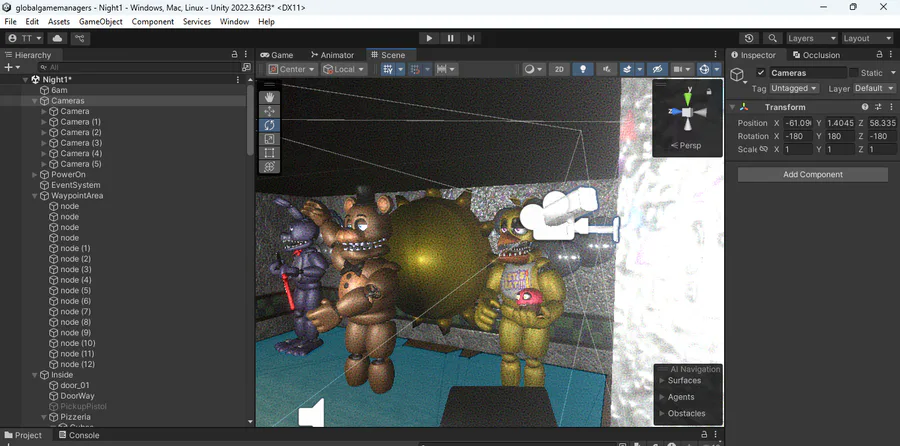The image size is (900, 446).
Task: Open the Assets menu
Action: (x=59, y=22)
